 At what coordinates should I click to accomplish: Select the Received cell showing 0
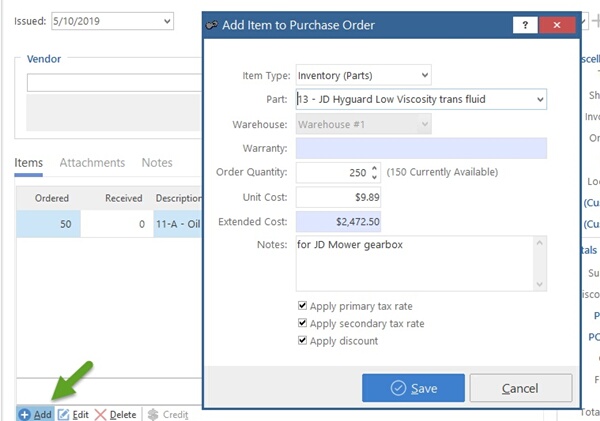coord(117,224)
